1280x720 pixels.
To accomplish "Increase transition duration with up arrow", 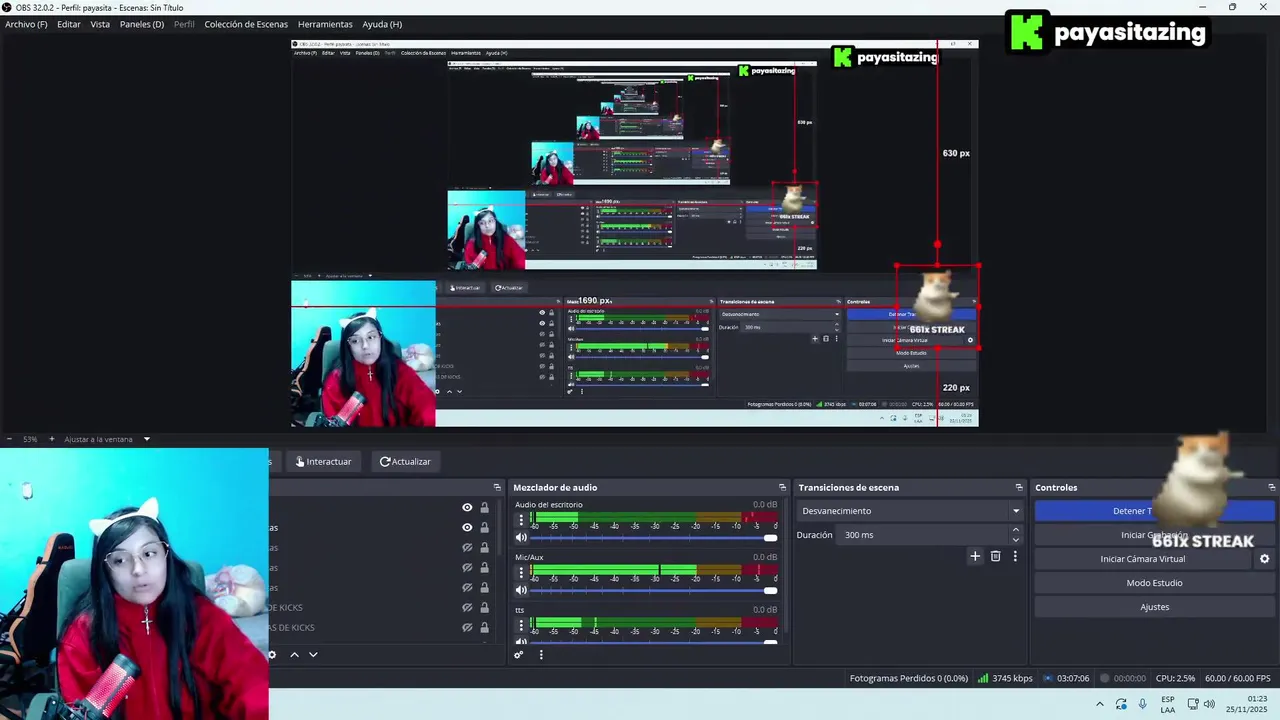I will coord(1016,530).
